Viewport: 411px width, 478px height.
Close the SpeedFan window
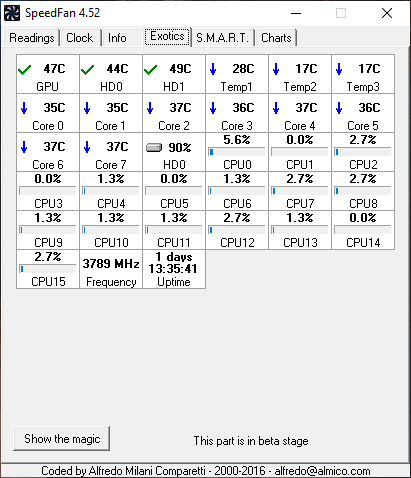[x=387, y=13]
